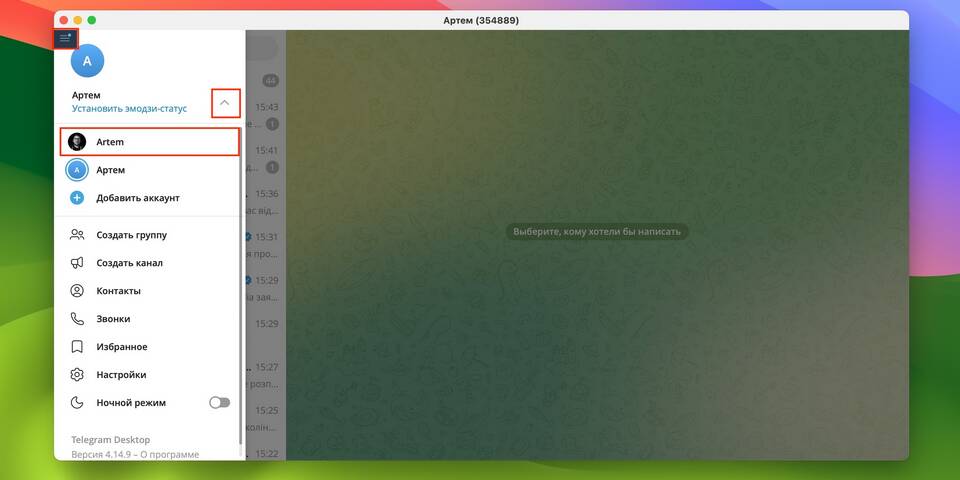This screenshot has height=480, width=960.
Task: Open Звонки via the phone icon
Action: pos(77,319)
